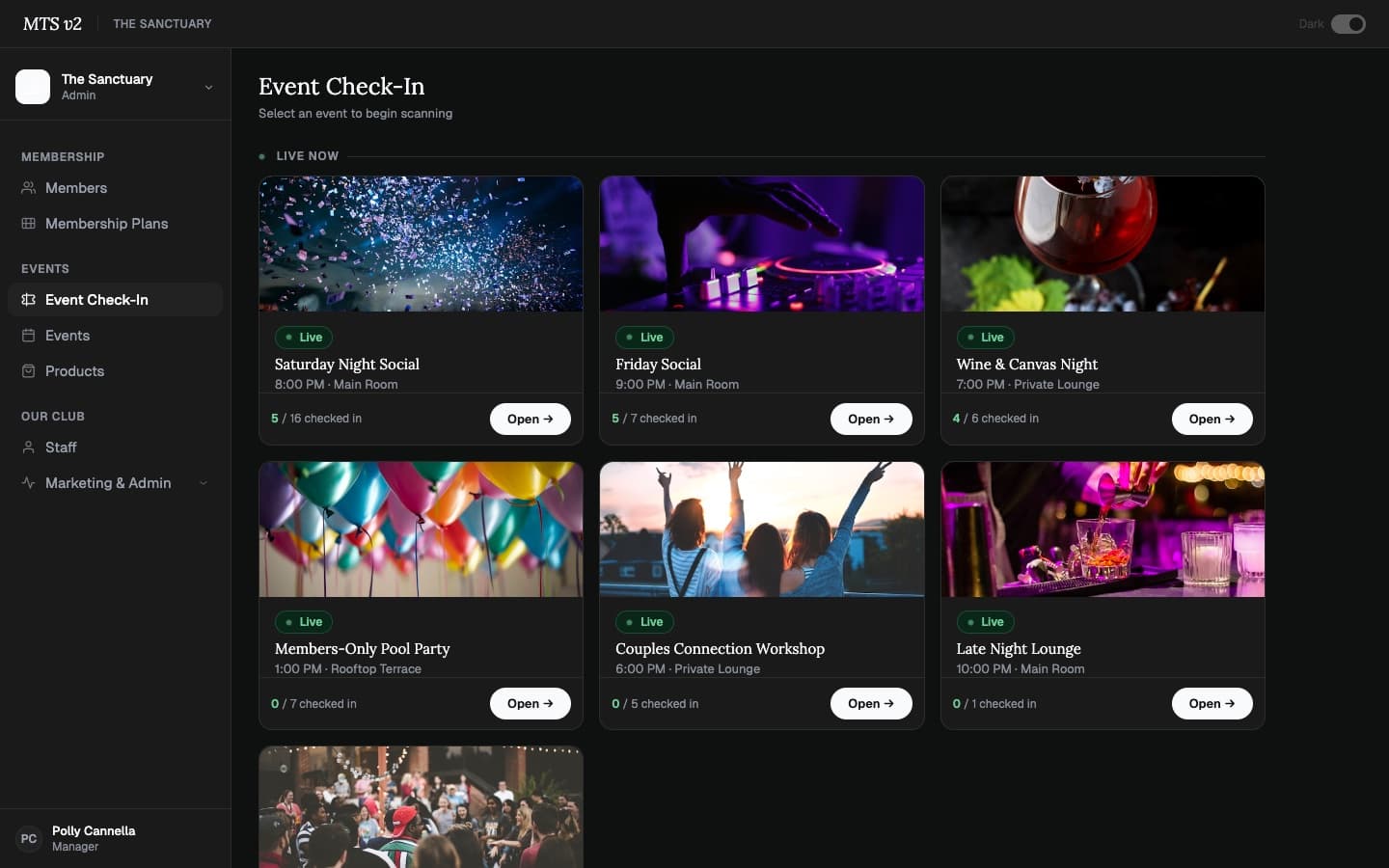
Task: Open Products in sidebar
Action: [x=116, y=371]
